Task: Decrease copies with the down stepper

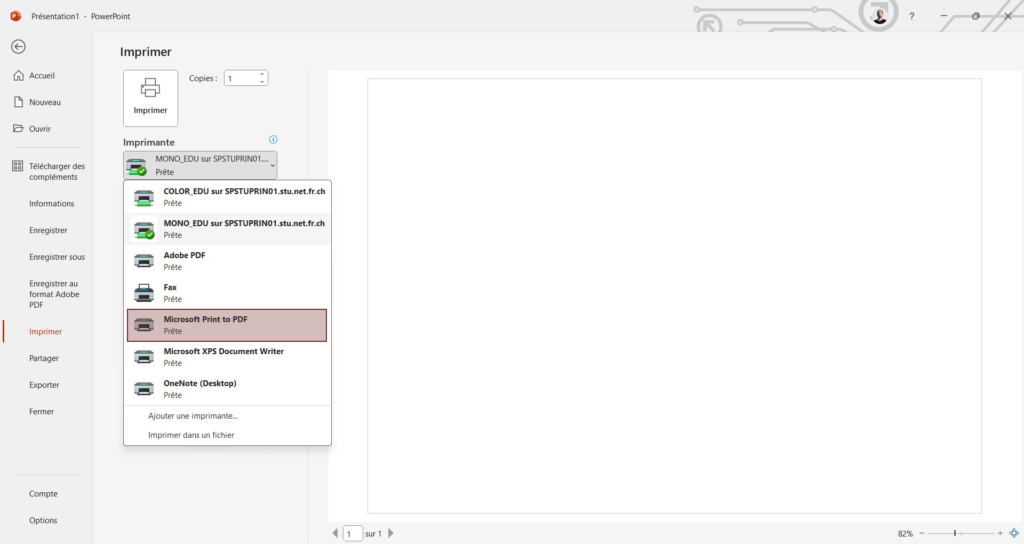Action: tap(262, 82)
